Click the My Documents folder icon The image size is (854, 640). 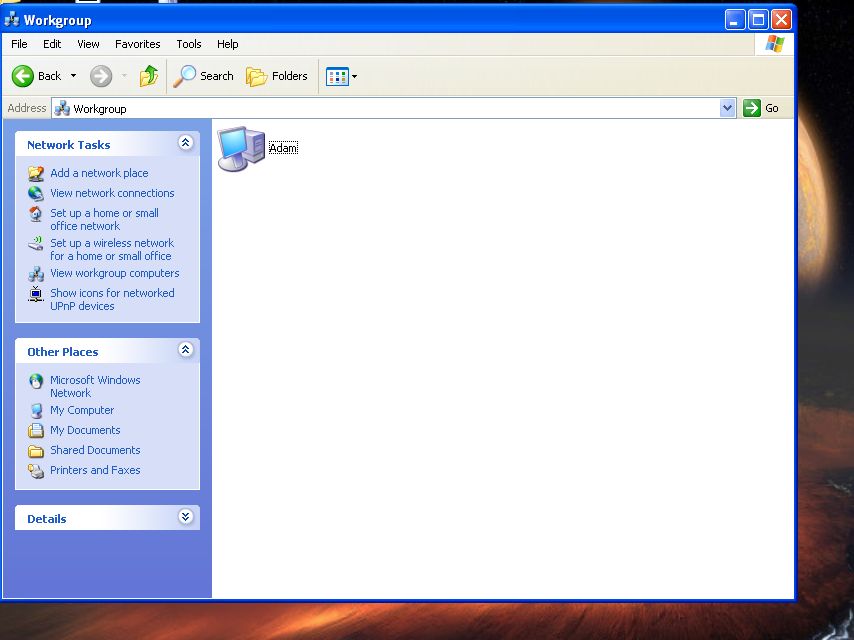click(x=36, y=430)
